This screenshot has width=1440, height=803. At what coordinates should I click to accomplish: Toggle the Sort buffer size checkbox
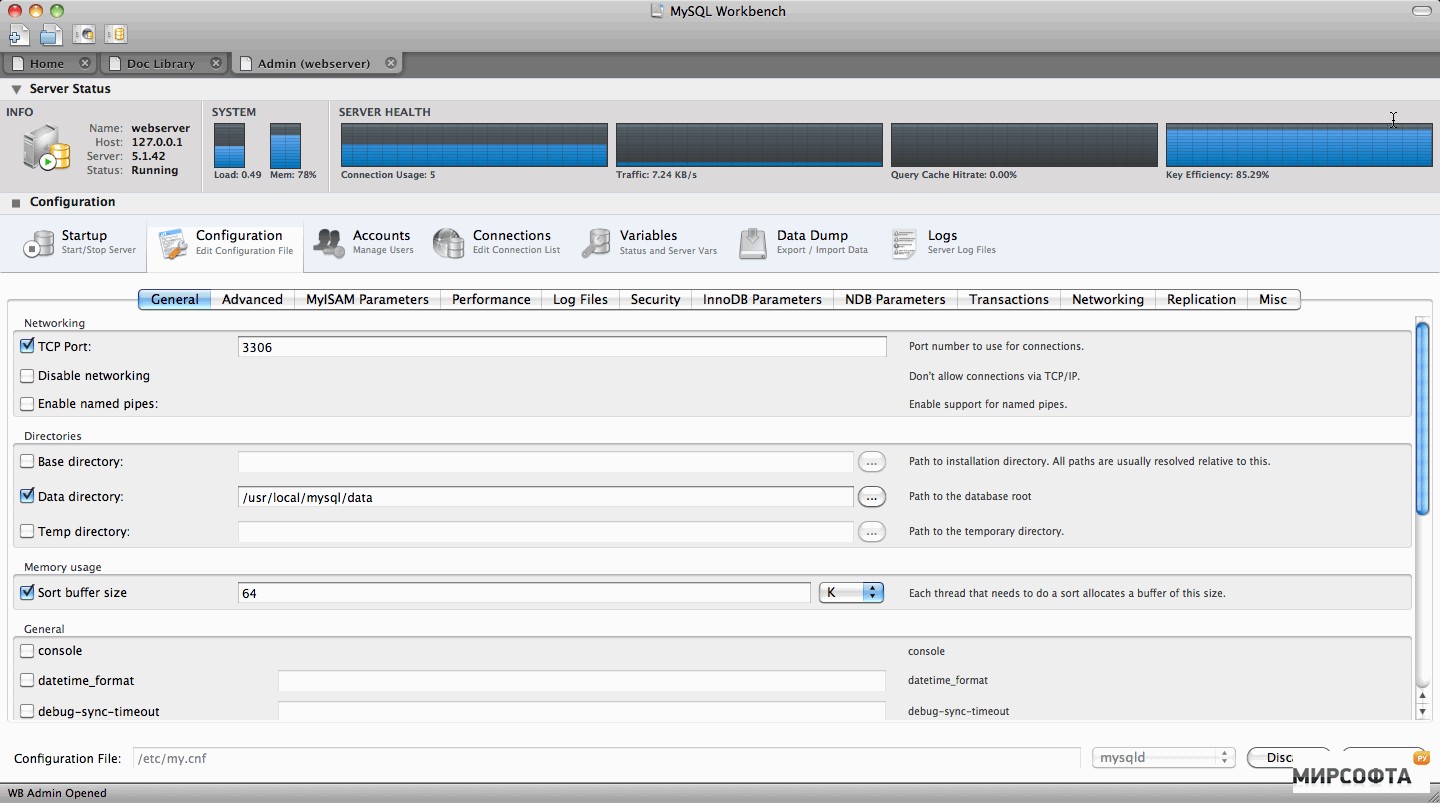(x=27, y=592)
